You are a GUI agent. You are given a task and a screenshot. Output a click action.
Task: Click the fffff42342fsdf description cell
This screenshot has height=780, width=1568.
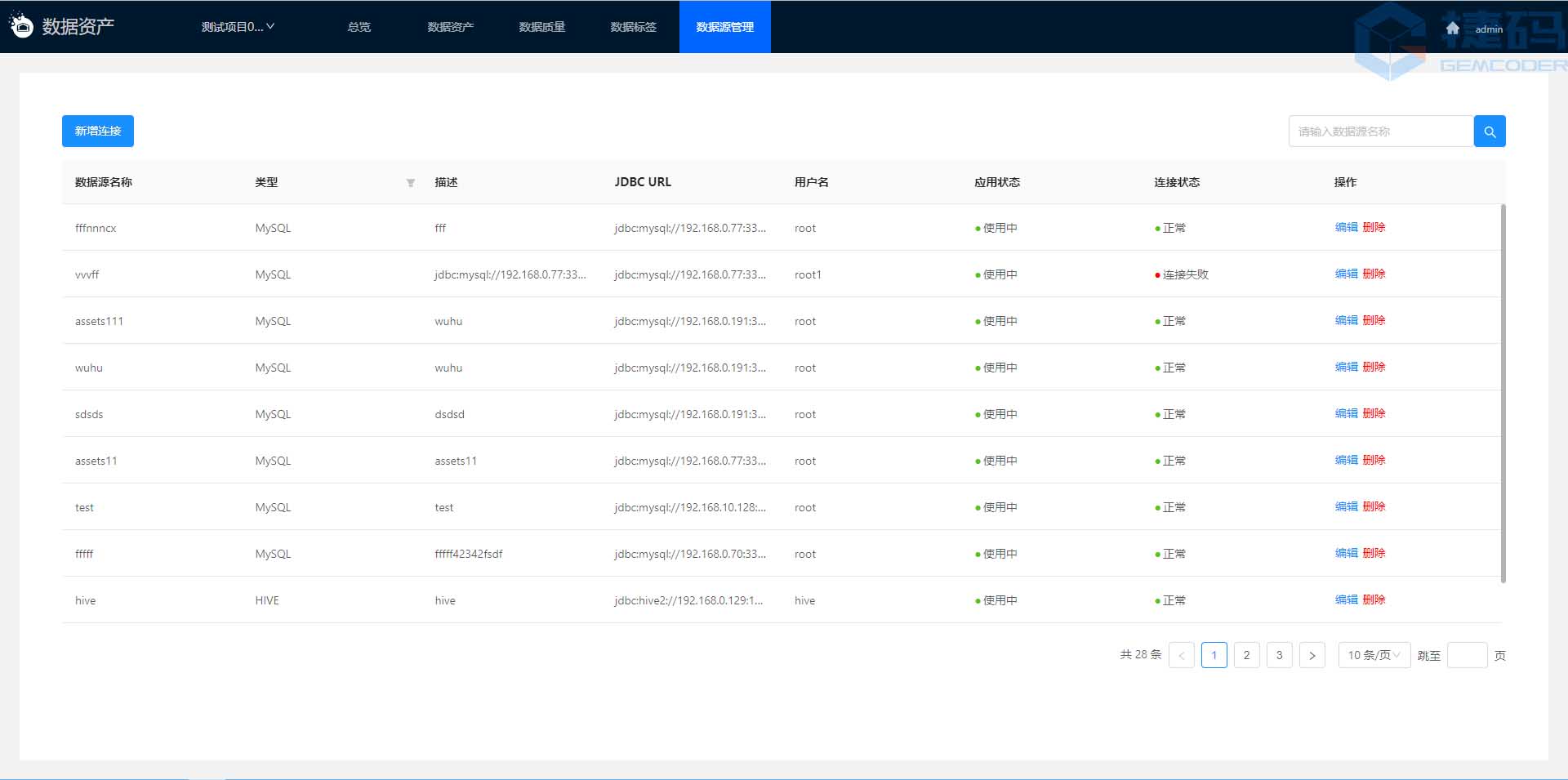[x=469, y=554]
